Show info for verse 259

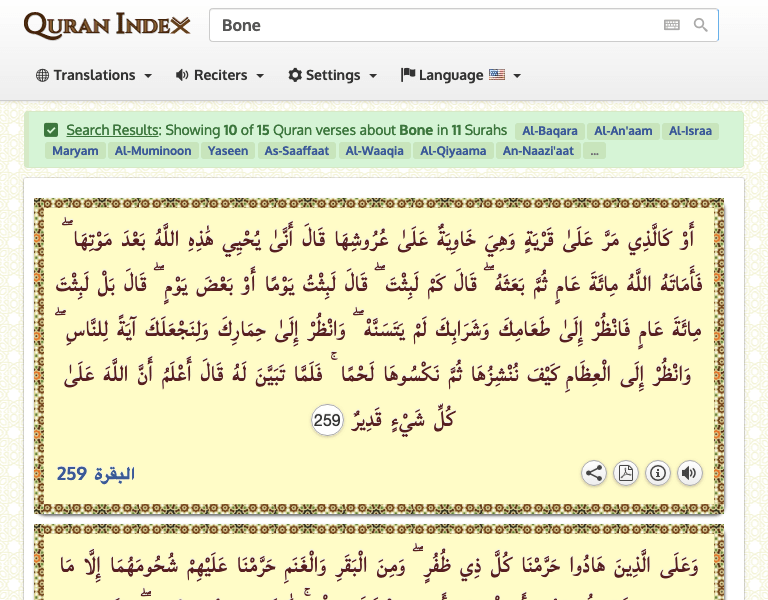pyautogui.click(x=657, y=473)
